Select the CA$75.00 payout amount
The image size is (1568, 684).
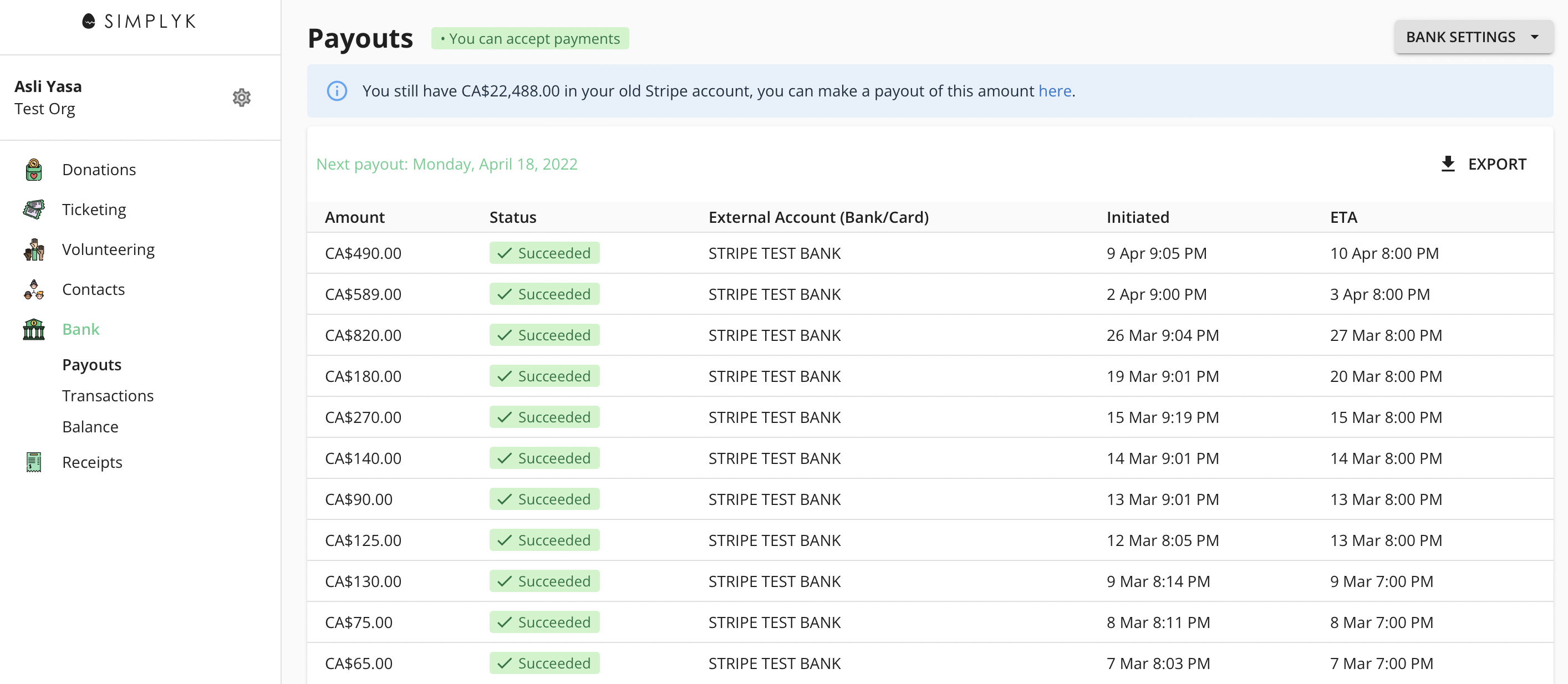point(359,622)
